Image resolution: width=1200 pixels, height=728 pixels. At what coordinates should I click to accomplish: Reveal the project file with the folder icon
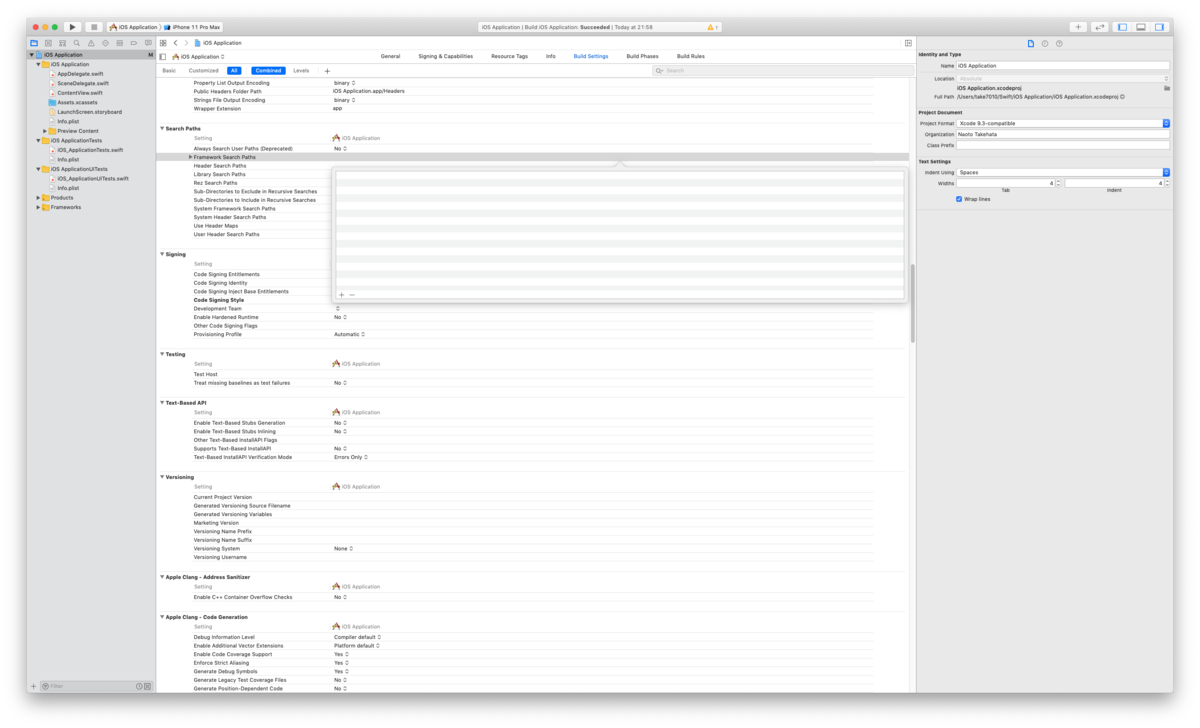click(x=1166, y=88)
